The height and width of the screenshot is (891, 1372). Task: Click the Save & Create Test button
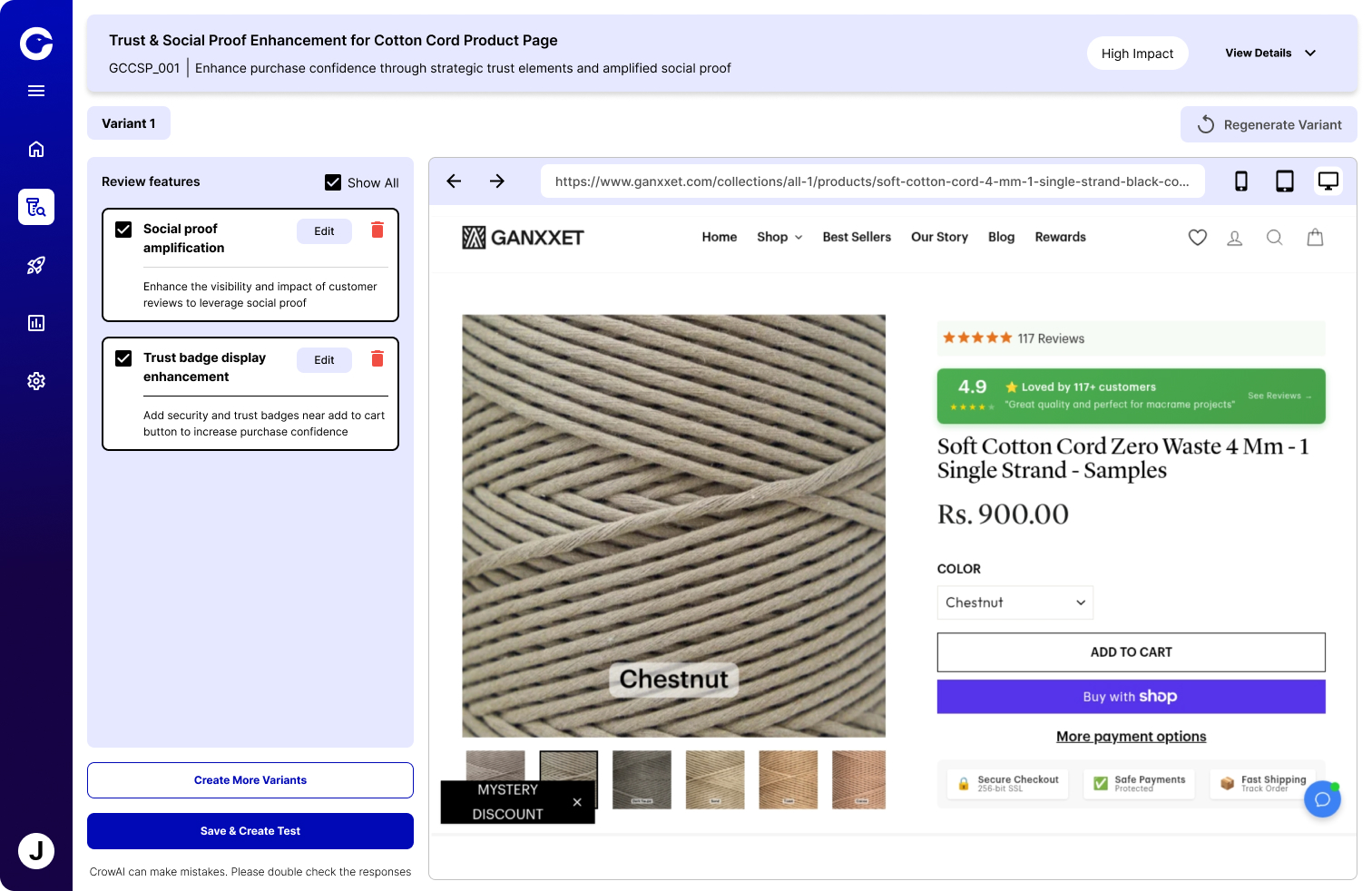point(250,831)
